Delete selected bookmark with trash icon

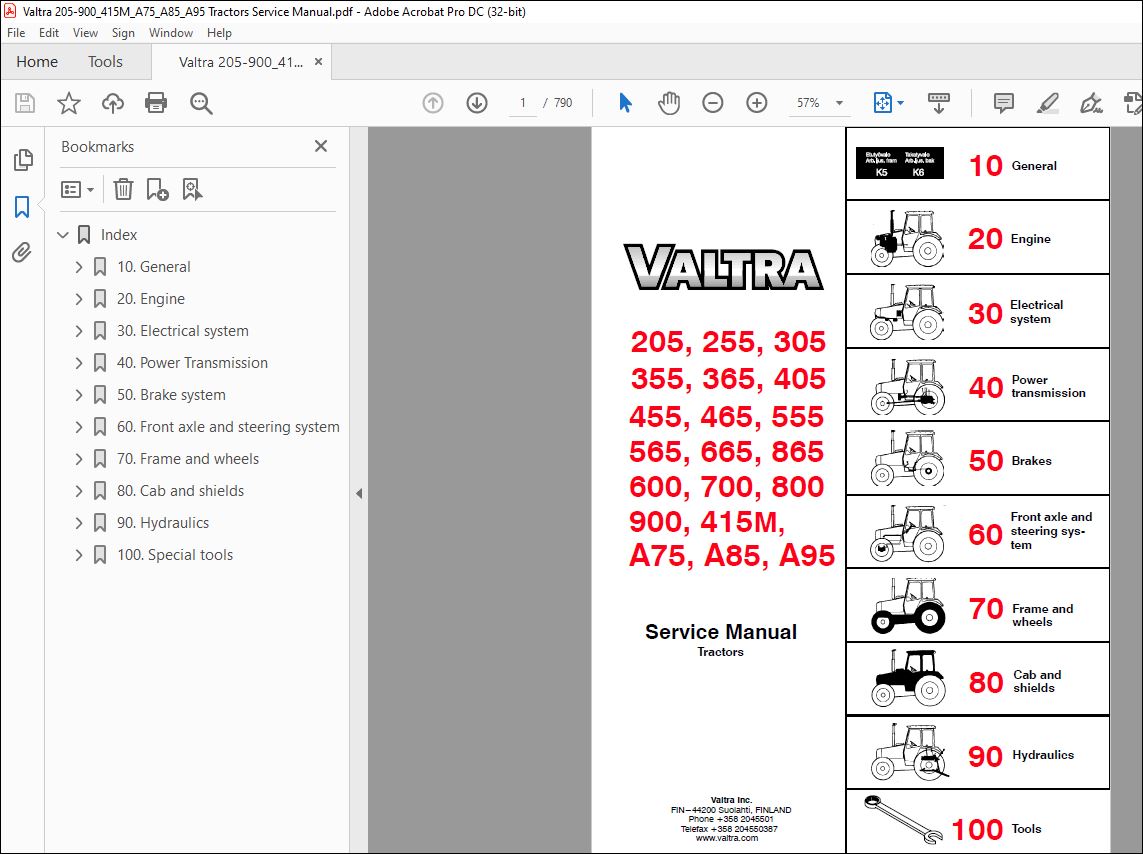[x=123, y=189]
